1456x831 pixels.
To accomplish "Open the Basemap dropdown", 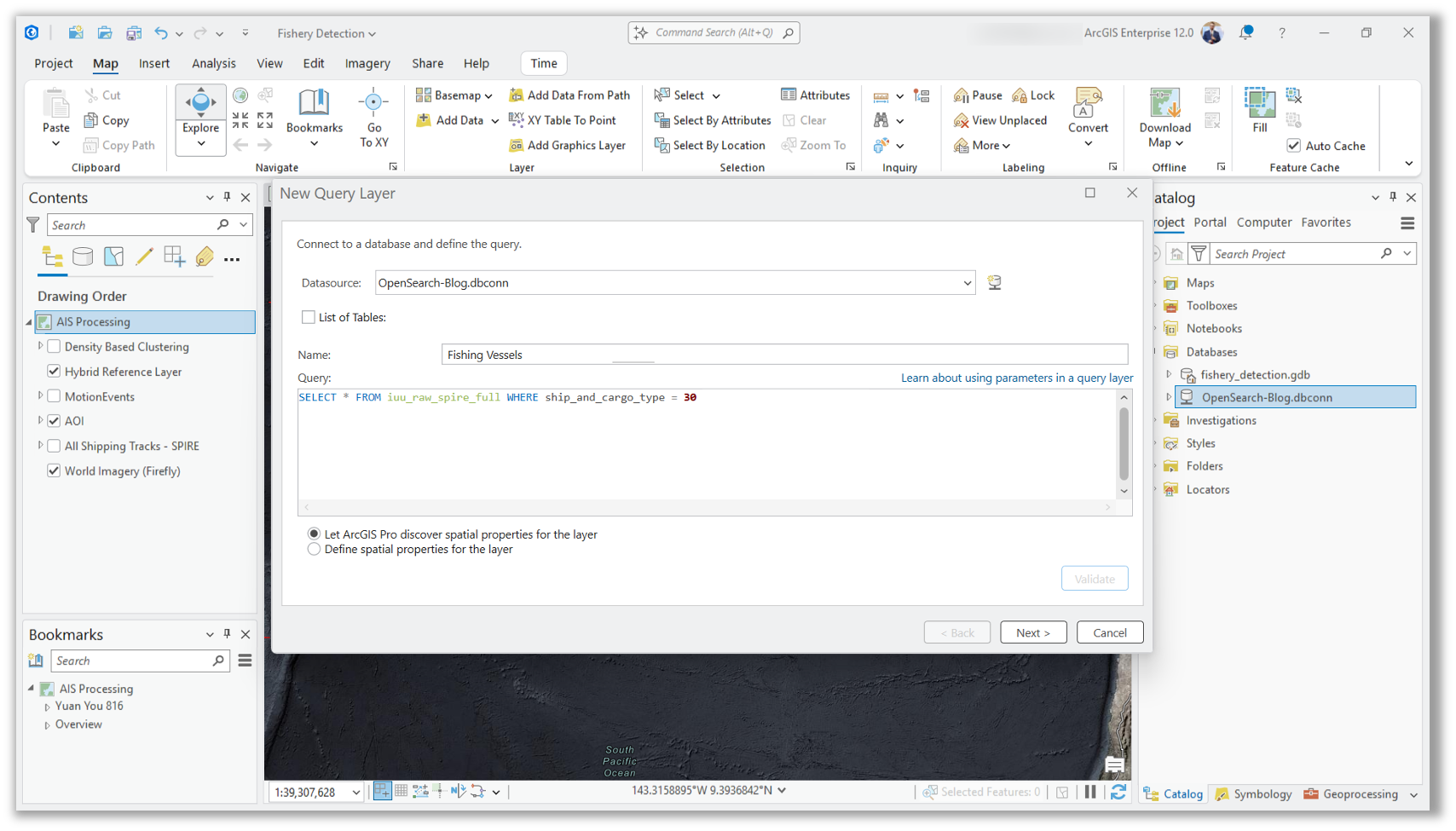I will pos(454,95).
